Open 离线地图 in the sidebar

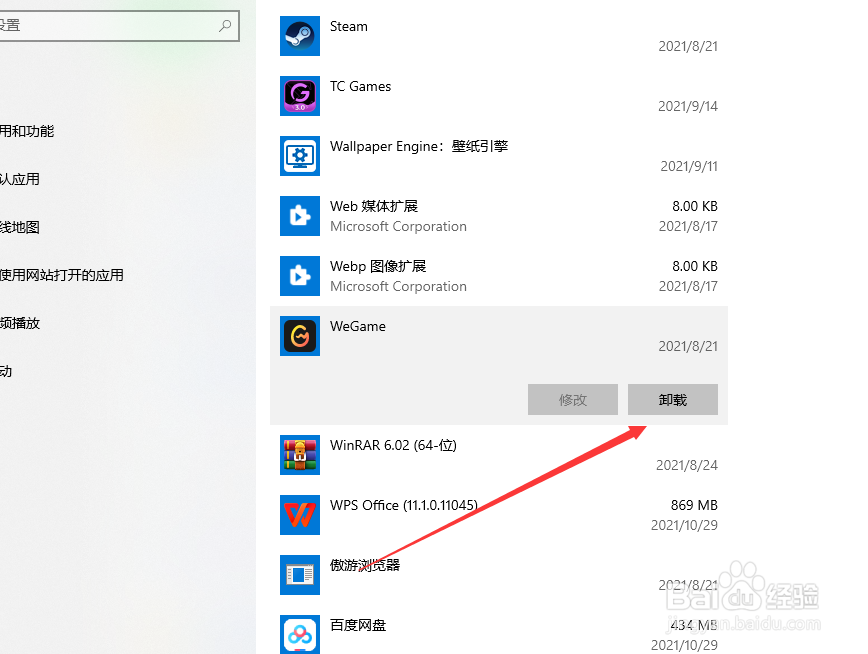coord(19,228)
